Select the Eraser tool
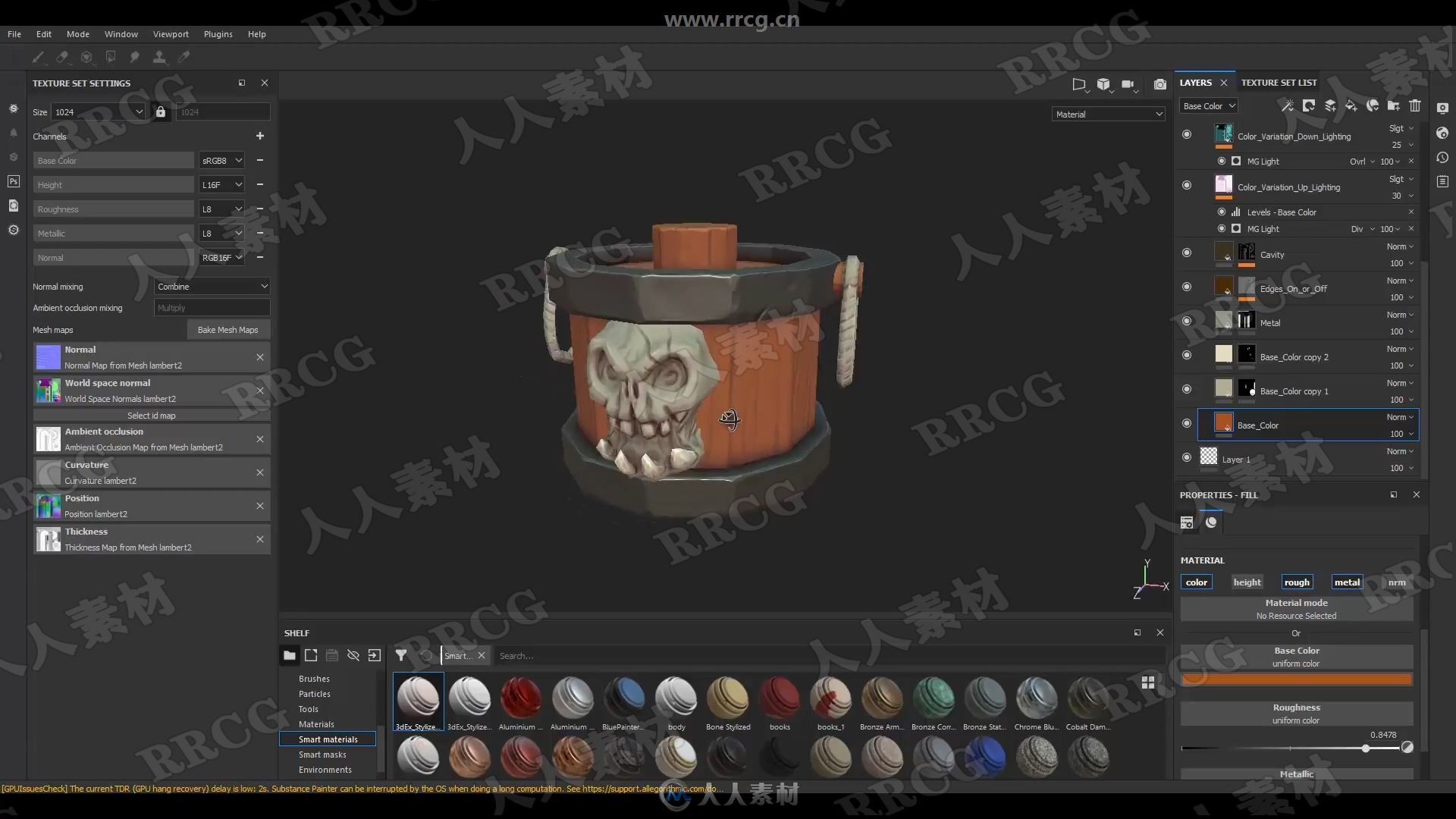The width and height of the screenshot is (1456, 819). click(62, 57)
